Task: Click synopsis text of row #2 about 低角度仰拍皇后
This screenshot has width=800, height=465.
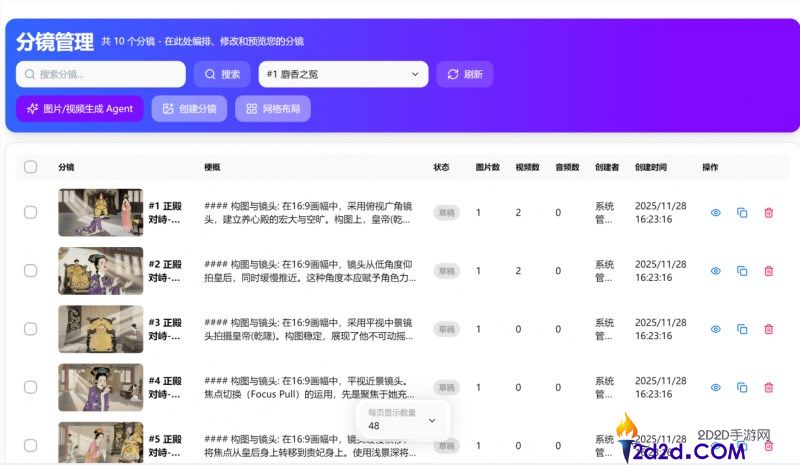Action: click(310, 271)
